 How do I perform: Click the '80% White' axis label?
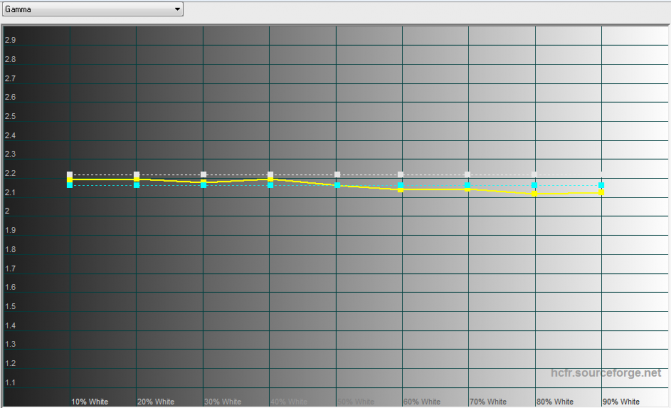[x=555, y=402]
